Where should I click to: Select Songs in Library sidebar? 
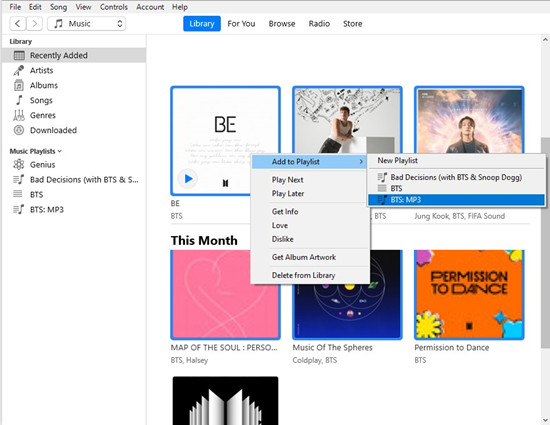tap(74, 100)
